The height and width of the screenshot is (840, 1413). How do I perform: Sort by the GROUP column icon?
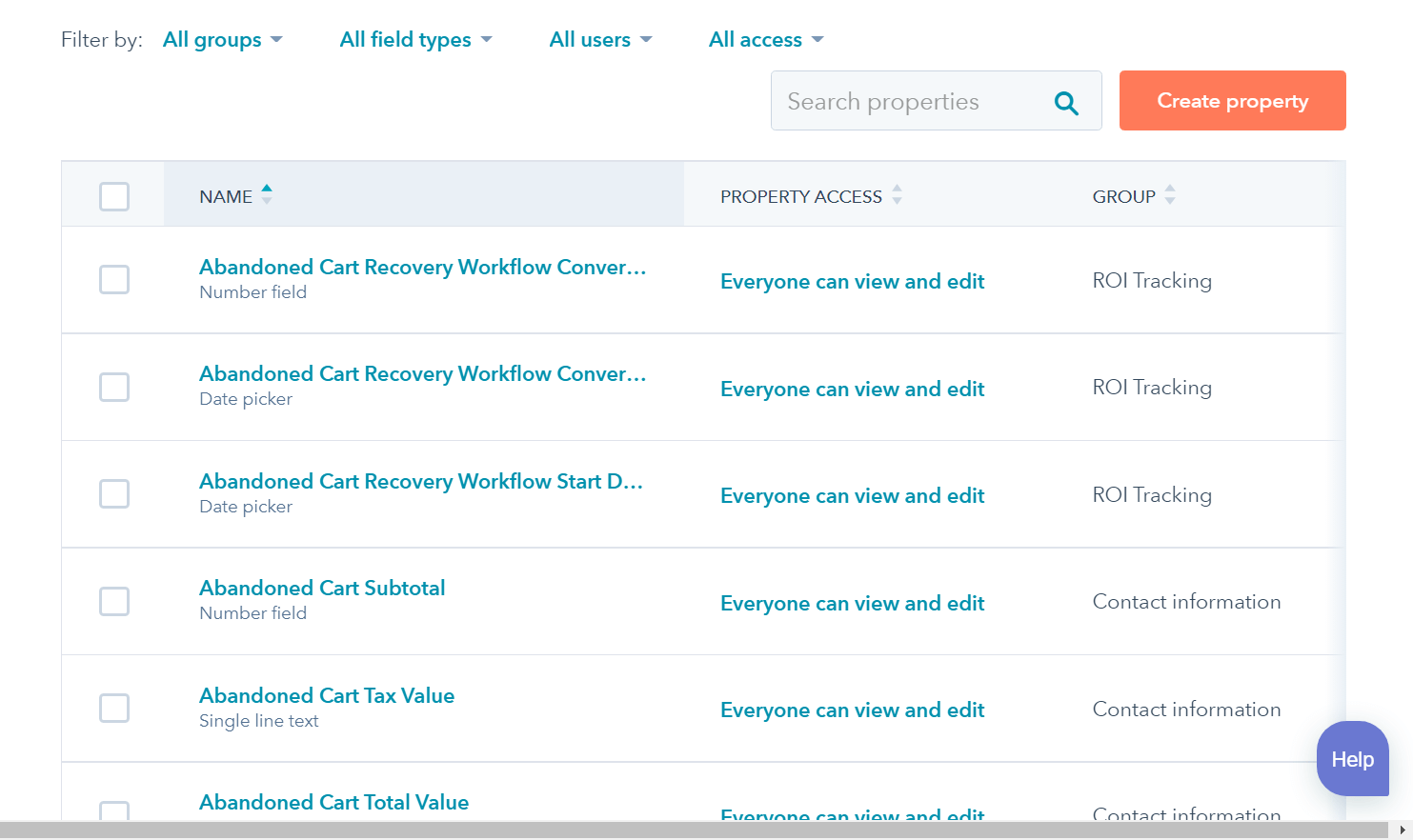tap(1170, 193)
